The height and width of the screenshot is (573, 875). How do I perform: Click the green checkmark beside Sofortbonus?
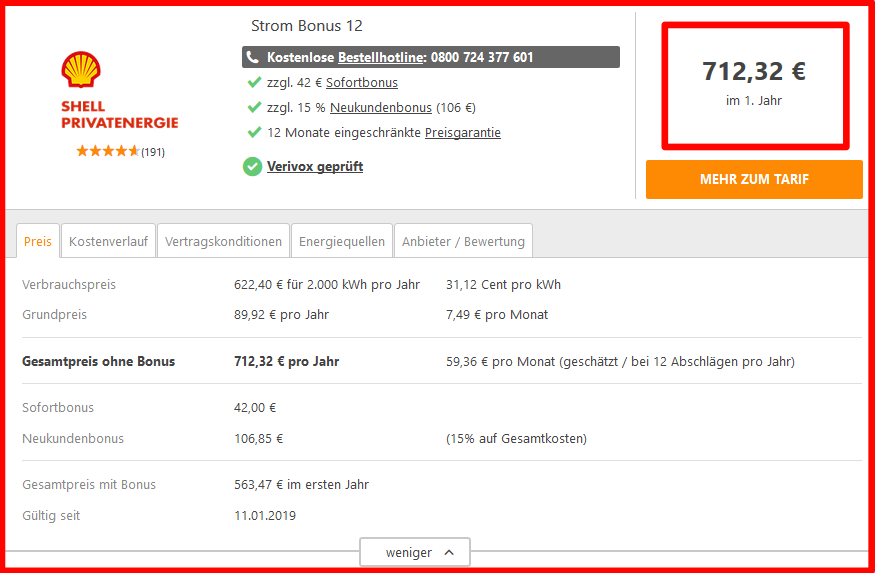[x=254, y=83]
